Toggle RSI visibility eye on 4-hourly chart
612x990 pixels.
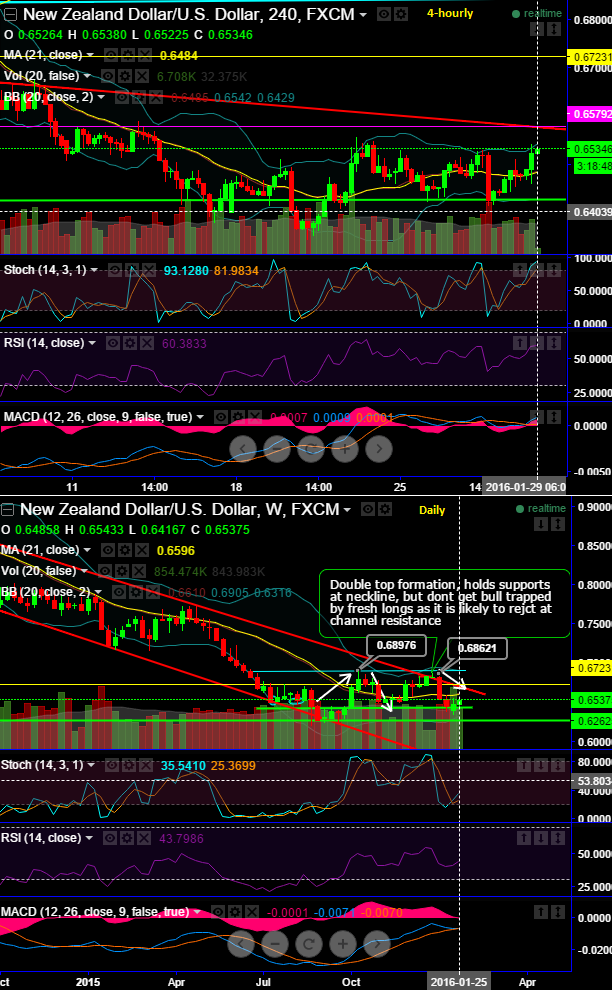(x=112, y=343)
